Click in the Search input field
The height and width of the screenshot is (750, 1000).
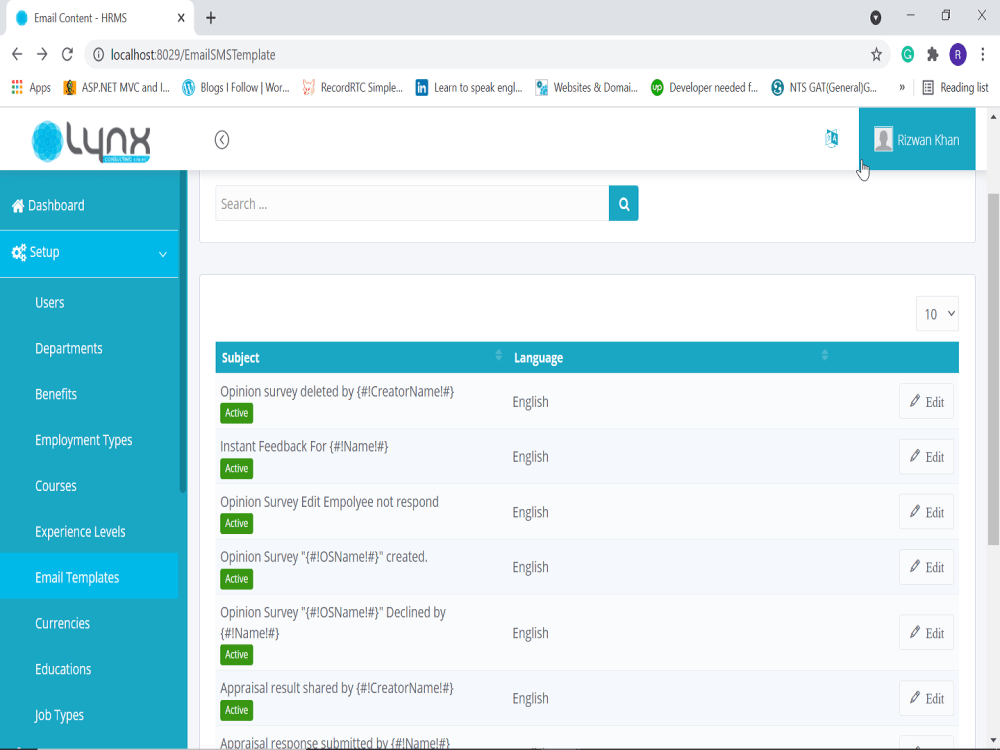[412, 203]
